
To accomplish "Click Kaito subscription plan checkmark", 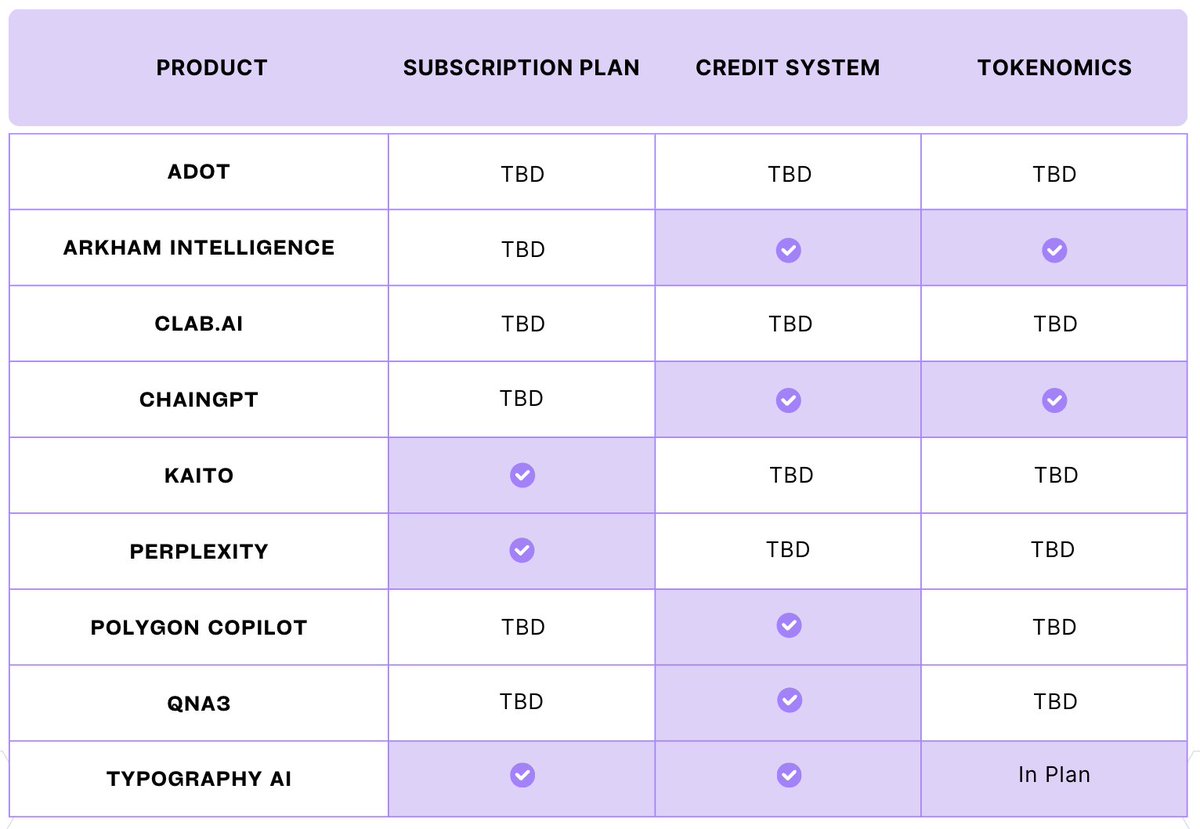I will tap(522, 475).
